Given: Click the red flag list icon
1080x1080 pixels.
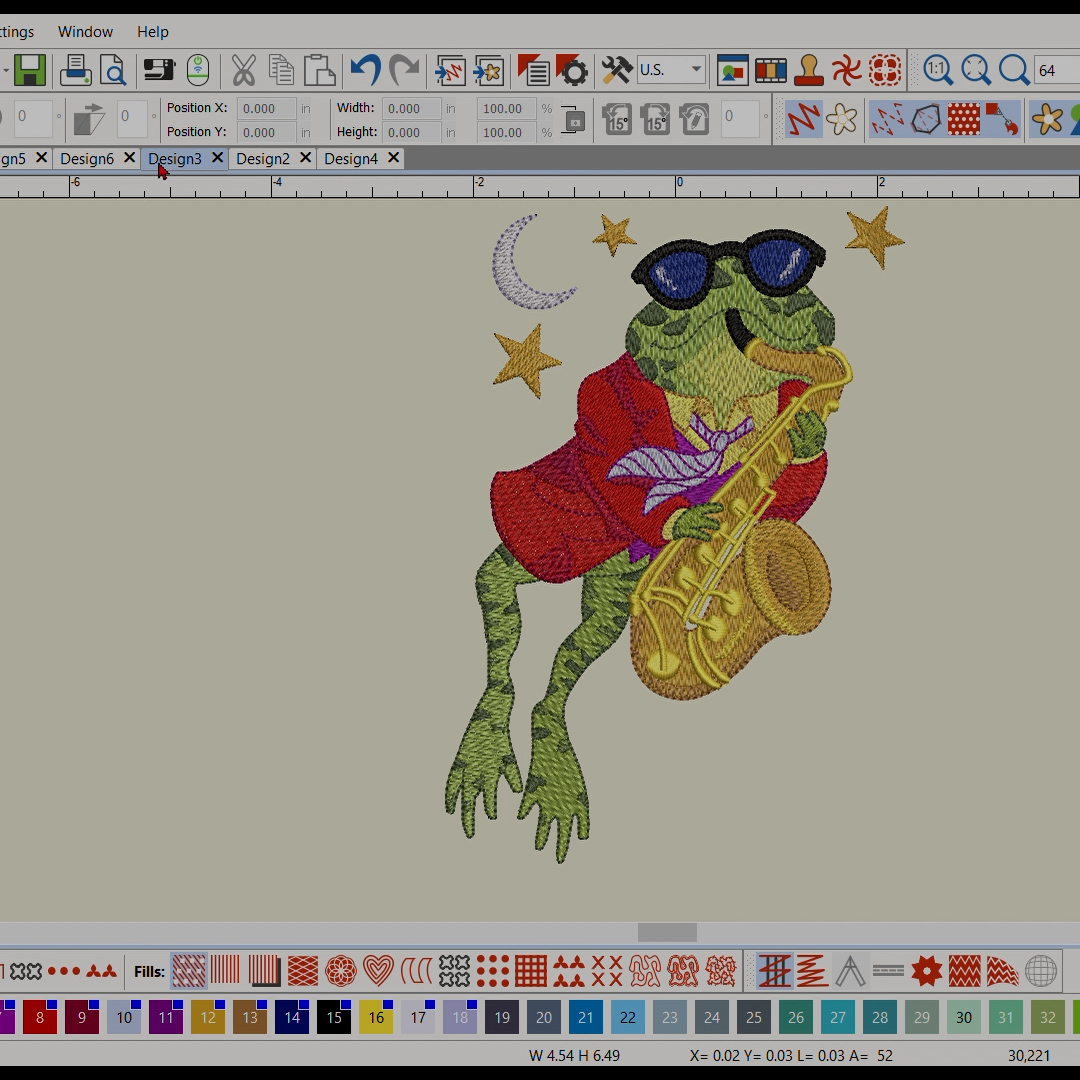Looking at the screenshot, I should (533, 70).
